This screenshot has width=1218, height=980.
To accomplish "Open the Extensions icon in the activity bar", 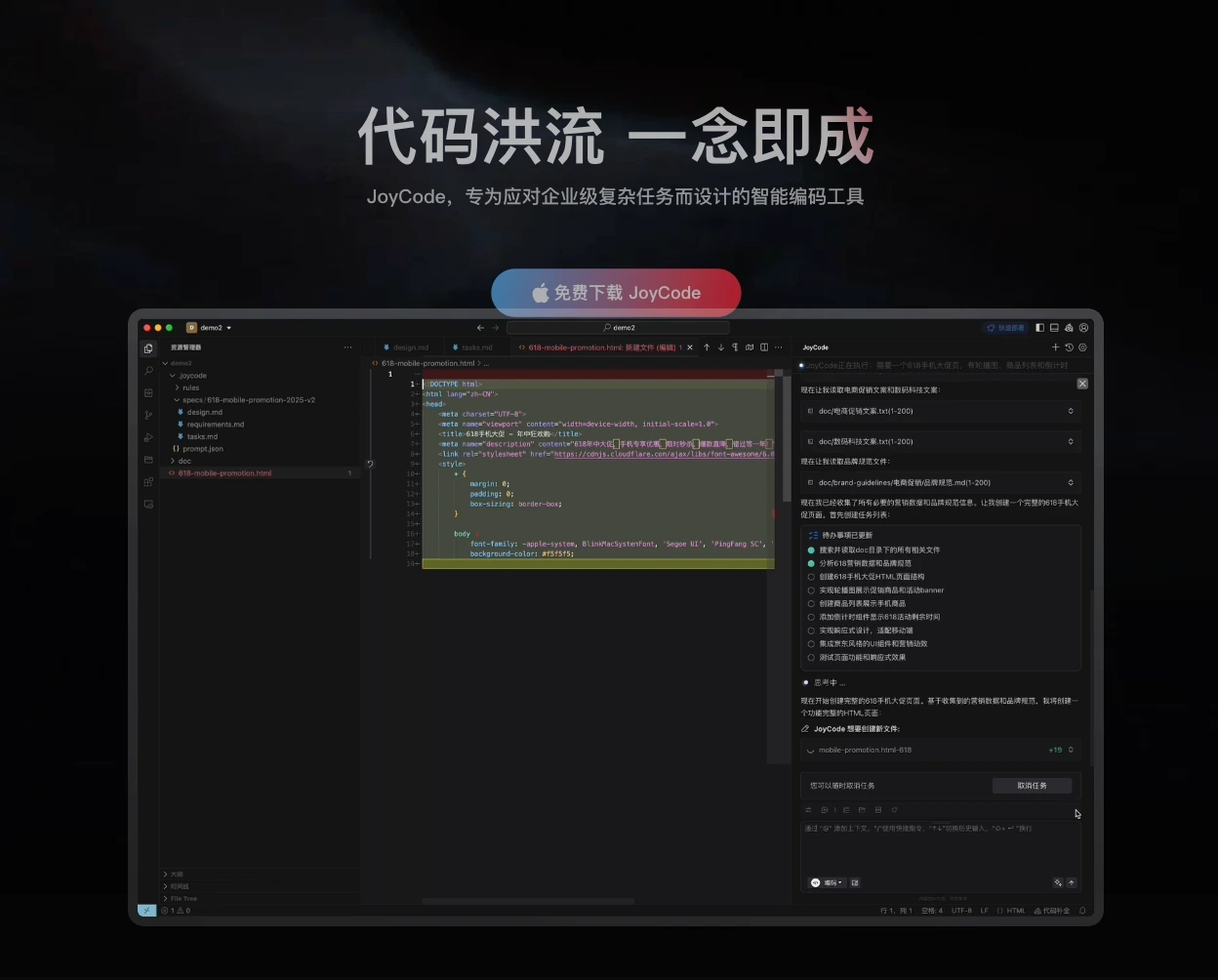I will [148, 482].
